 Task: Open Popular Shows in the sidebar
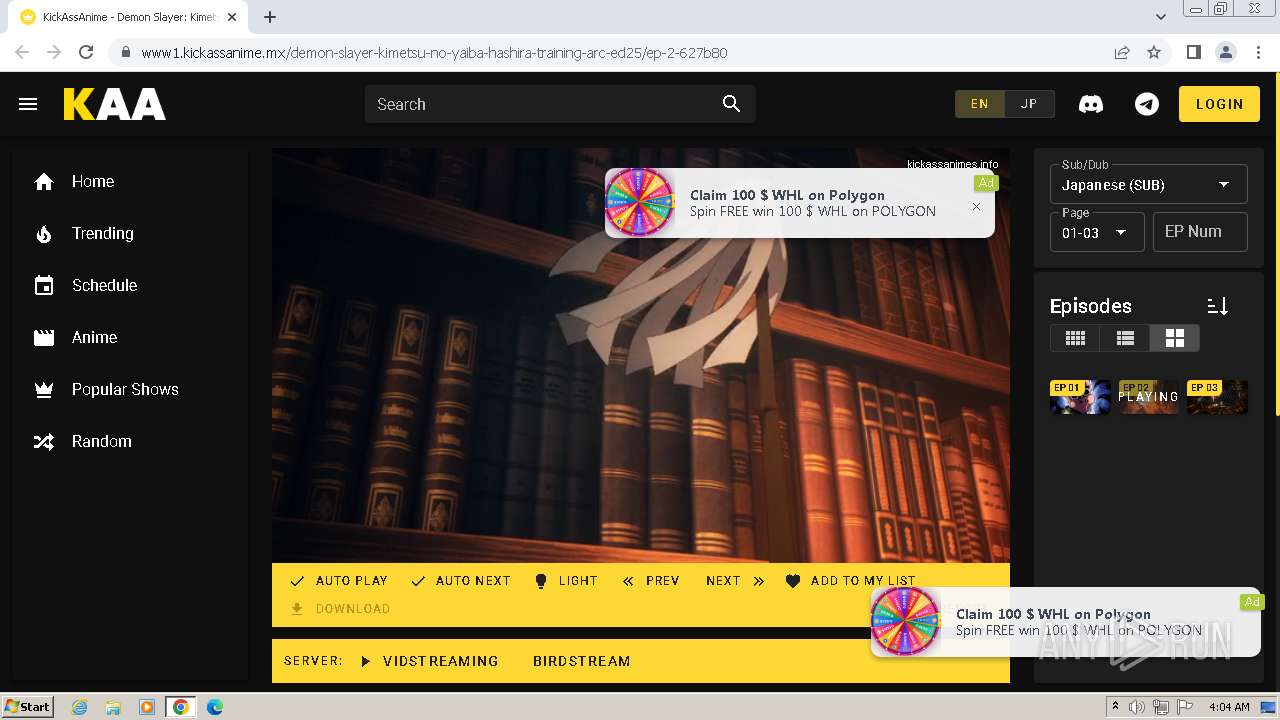(125, 389)
